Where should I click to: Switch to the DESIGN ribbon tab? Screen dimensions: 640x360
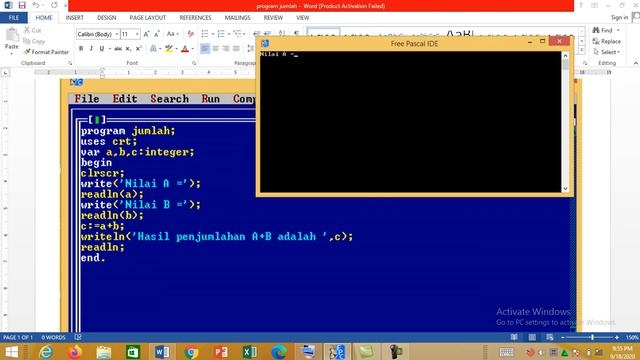click(107, 18)
